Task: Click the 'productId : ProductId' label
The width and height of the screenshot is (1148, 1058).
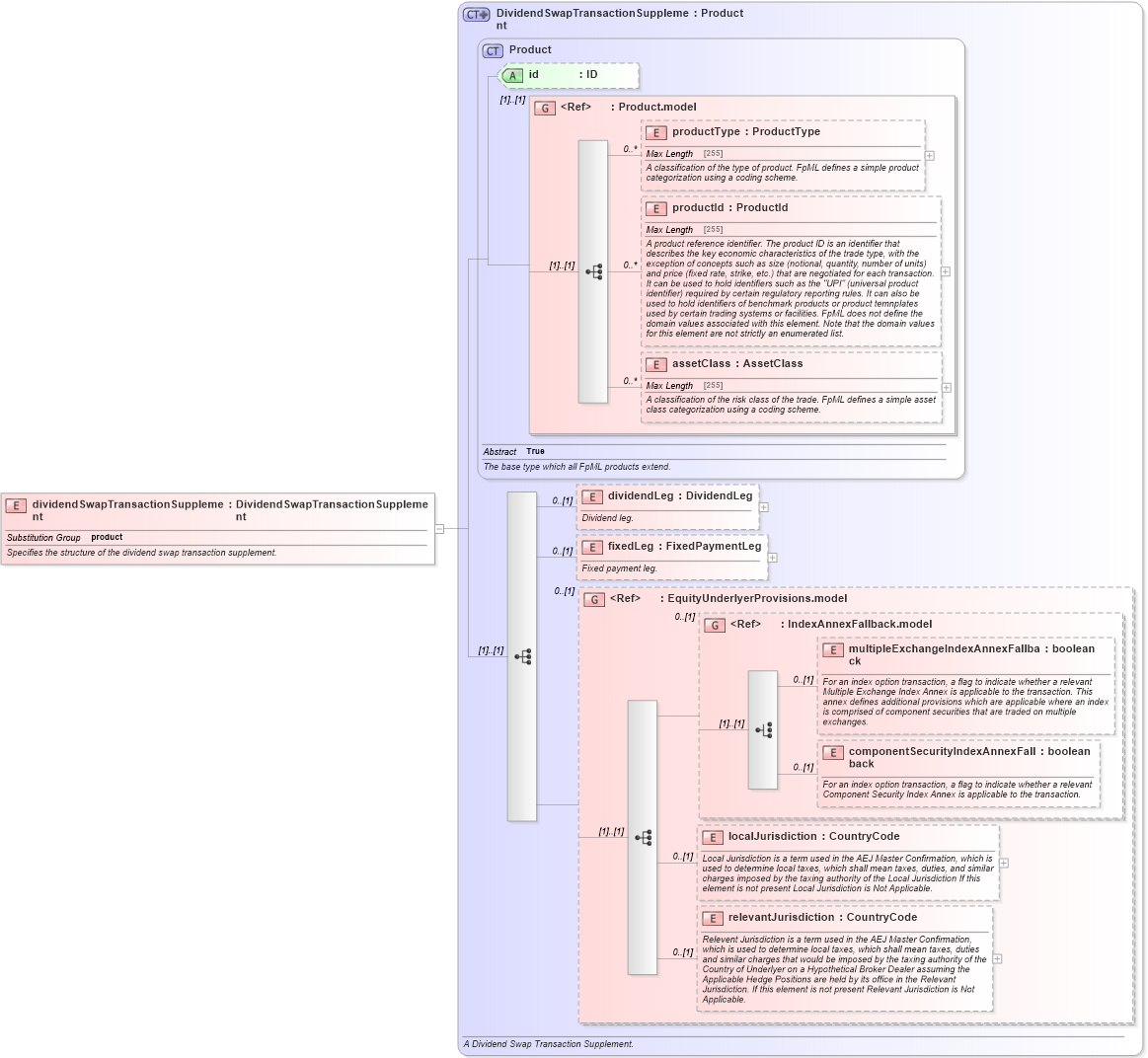Action: pyautogui.click(x=729, y=208)
